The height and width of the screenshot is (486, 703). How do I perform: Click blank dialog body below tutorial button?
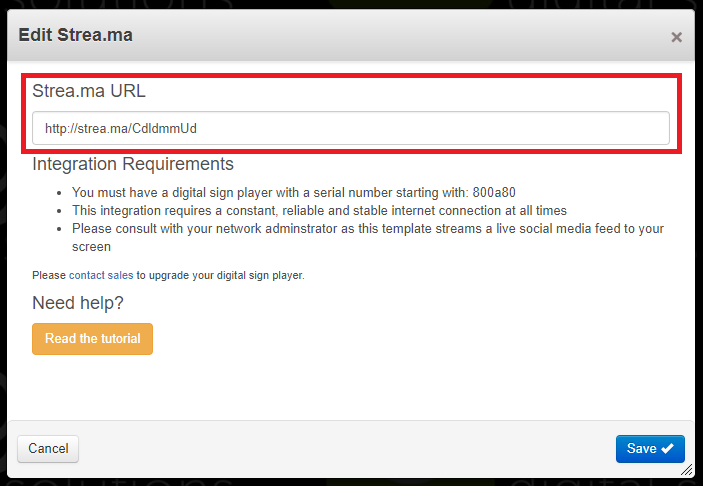coord(350,388)
